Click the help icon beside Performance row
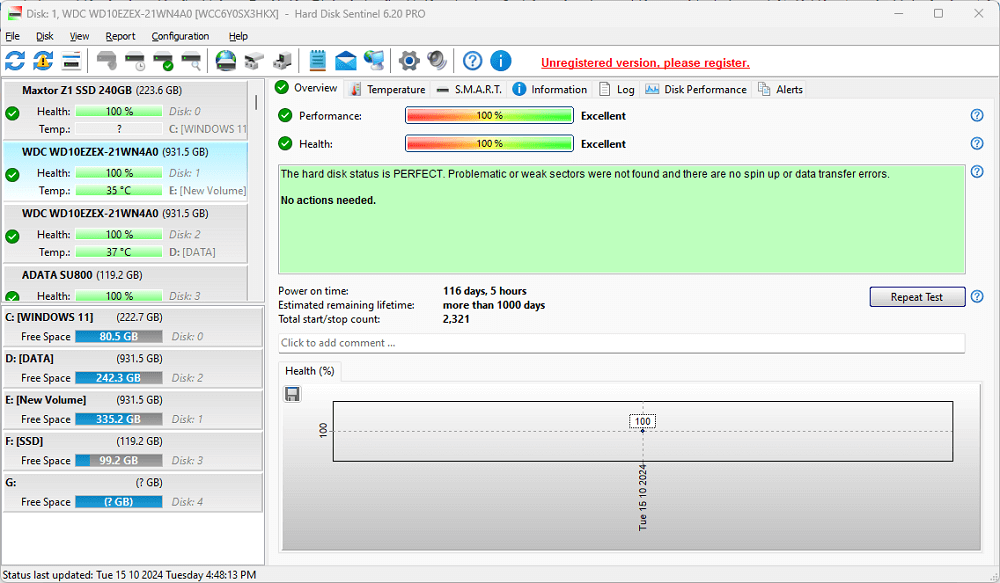Image resolution: width=1000 pixels, height=583 pixels. click(x=977, y=115)
